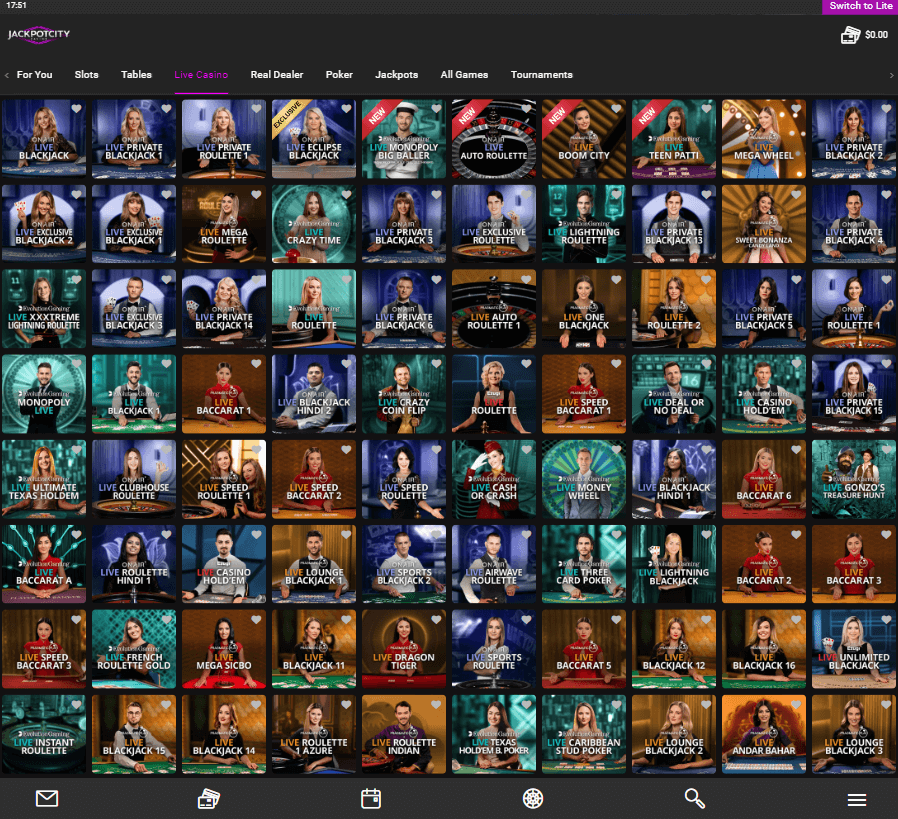The height and width of the screenshot is (819, 898).
Task: Switch to the For You tab
Action: pos(34,75)
